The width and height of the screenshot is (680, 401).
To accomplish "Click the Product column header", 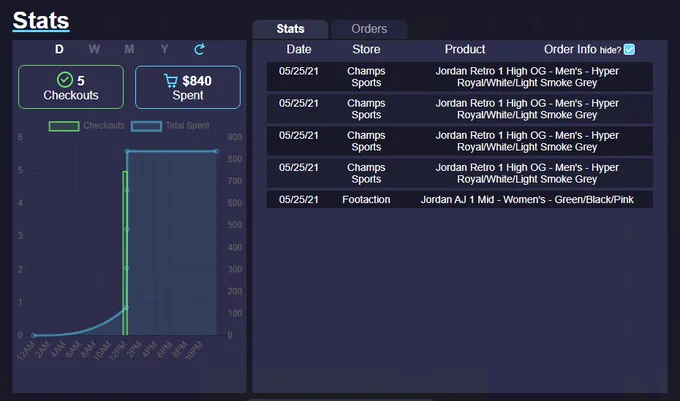I will point(465,49).
